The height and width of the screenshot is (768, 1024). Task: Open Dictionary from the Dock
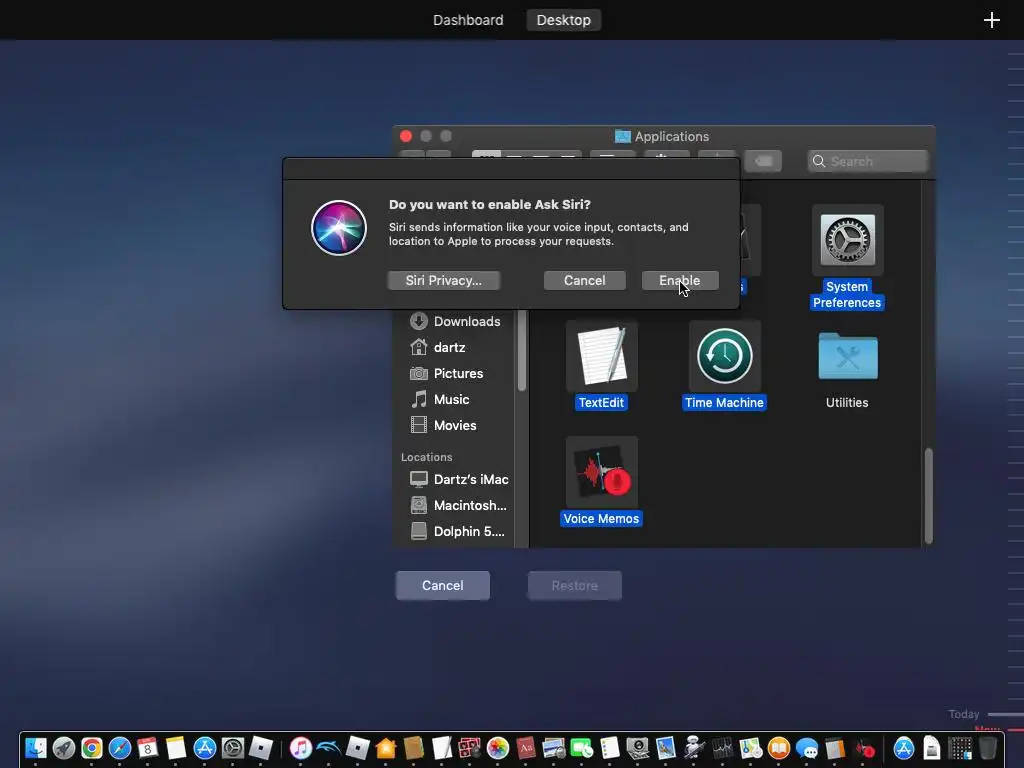[x=526, y=748]
